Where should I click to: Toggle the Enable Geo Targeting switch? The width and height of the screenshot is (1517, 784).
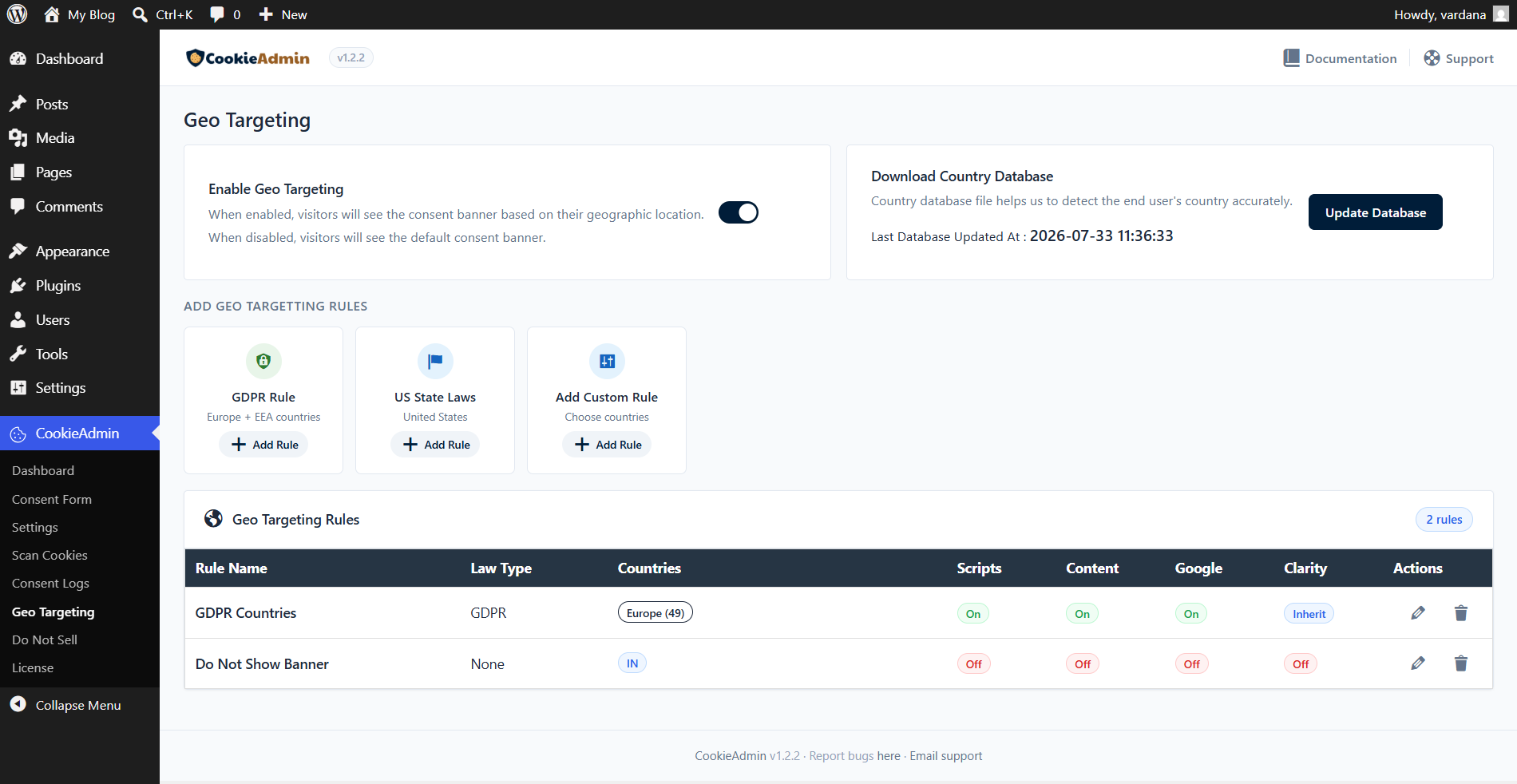tap(739, 212)
